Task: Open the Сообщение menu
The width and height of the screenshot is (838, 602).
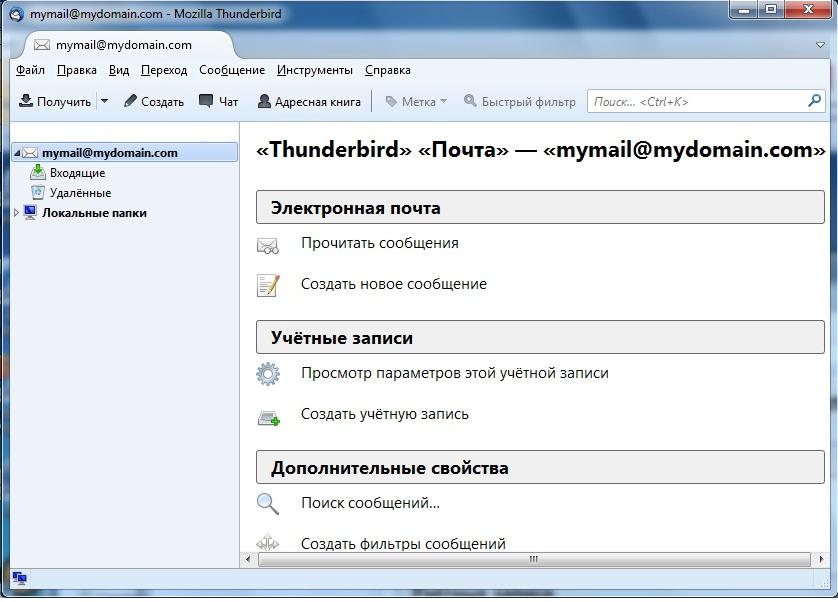Action: (231, 70)
